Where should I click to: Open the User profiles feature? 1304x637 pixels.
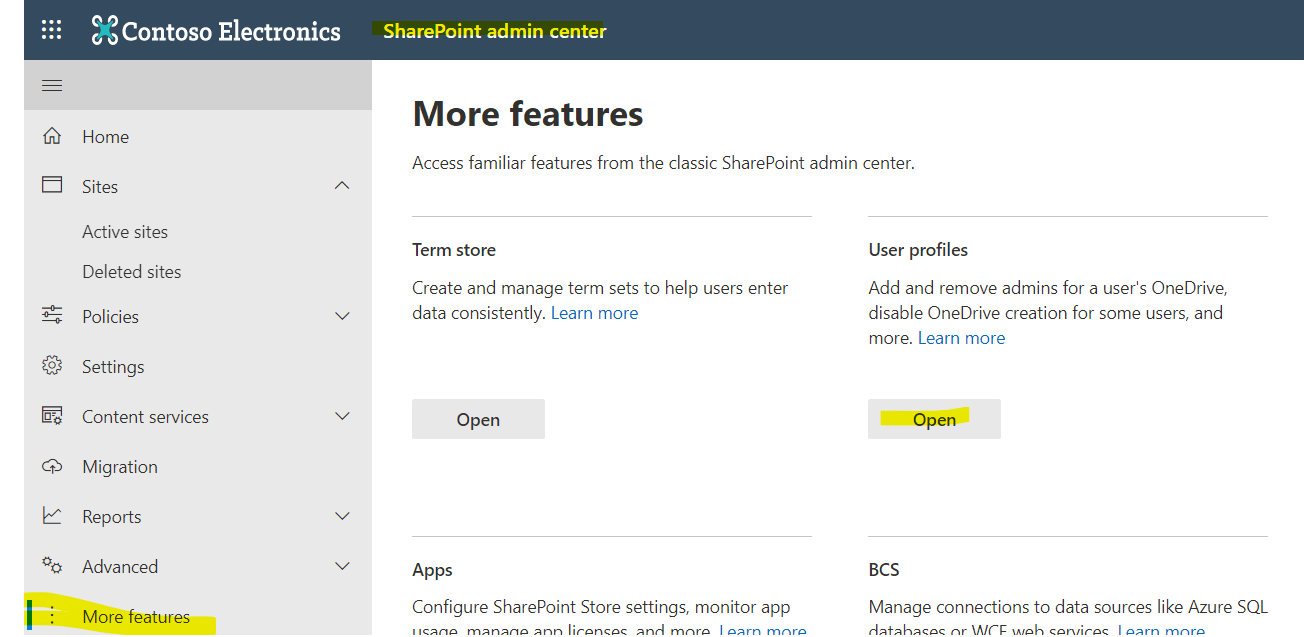pyautogui.click(x=934, y=419)
